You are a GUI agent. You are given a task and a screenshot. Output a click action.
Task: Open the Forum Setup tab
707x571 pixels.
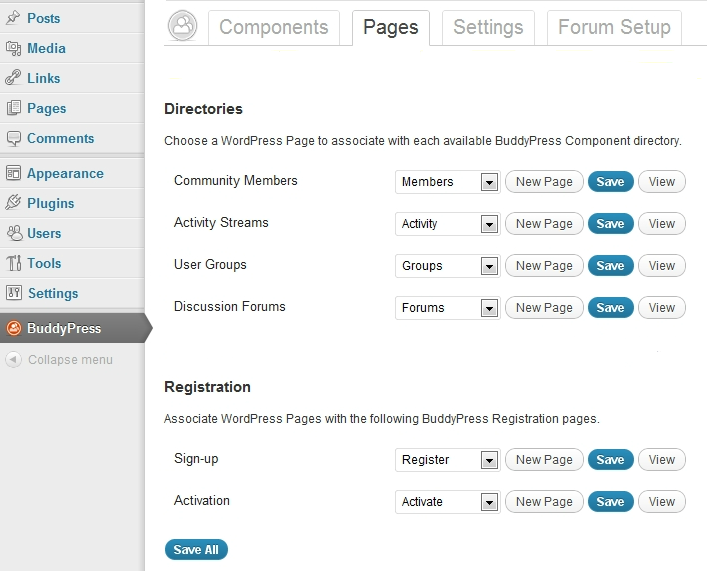pyautogui.click(x=614, y=28)
